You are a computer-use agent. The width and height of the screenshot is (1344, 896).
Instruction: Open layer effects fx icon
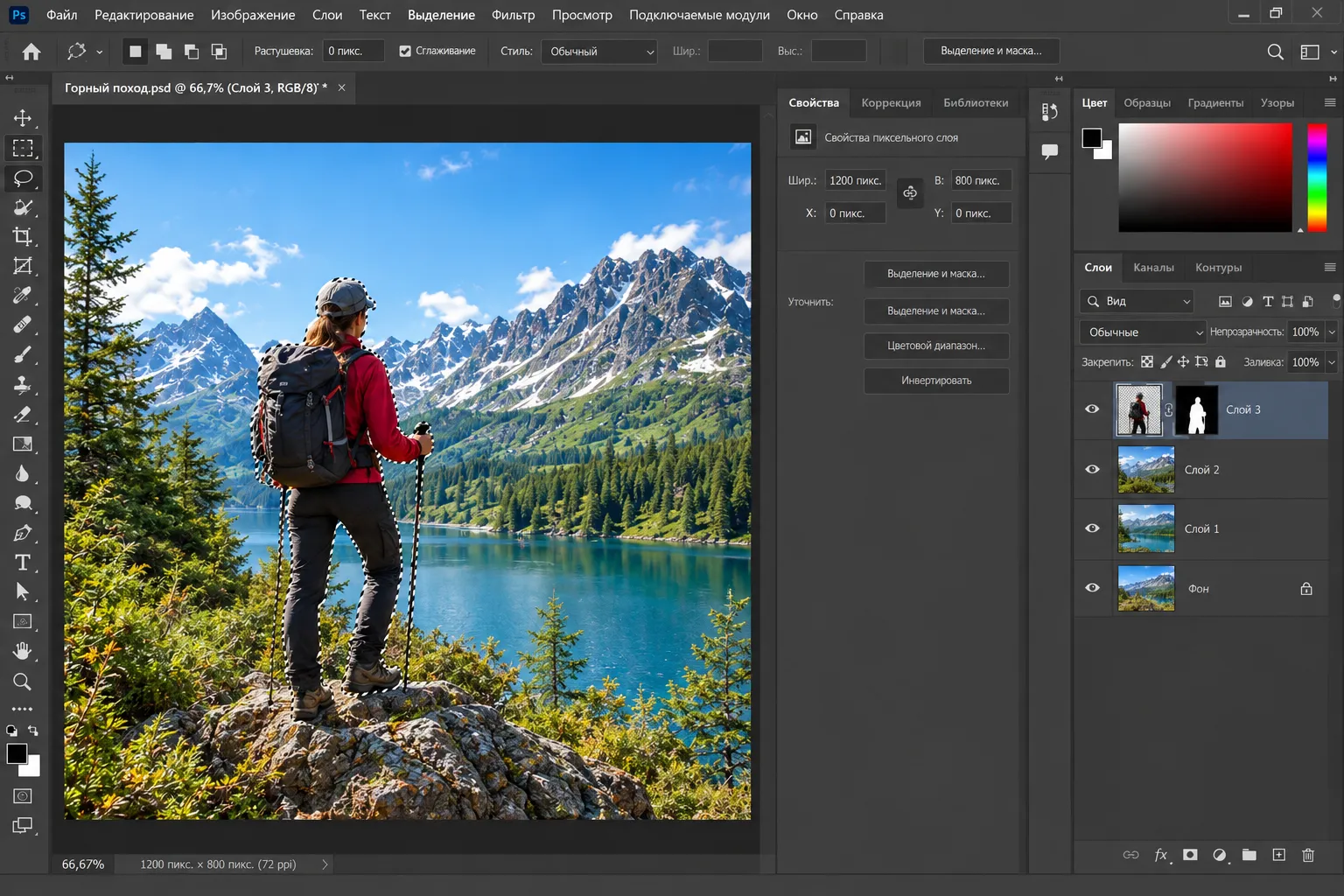tap(1161, 855)
